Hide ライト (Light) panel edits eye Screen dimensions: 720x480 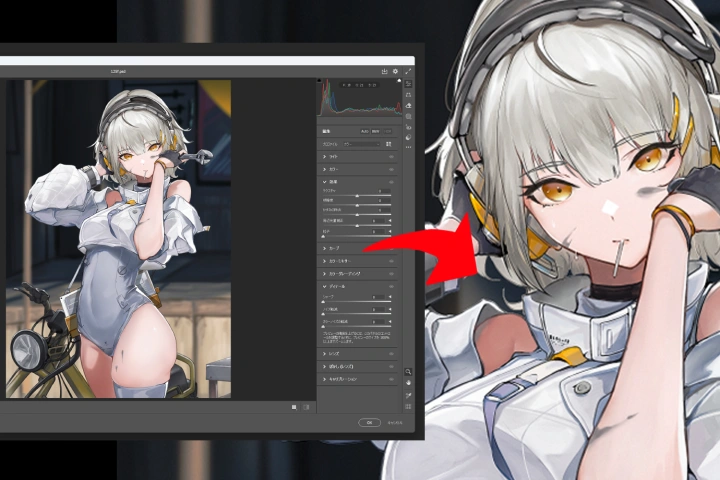click(x=391, y=157)
